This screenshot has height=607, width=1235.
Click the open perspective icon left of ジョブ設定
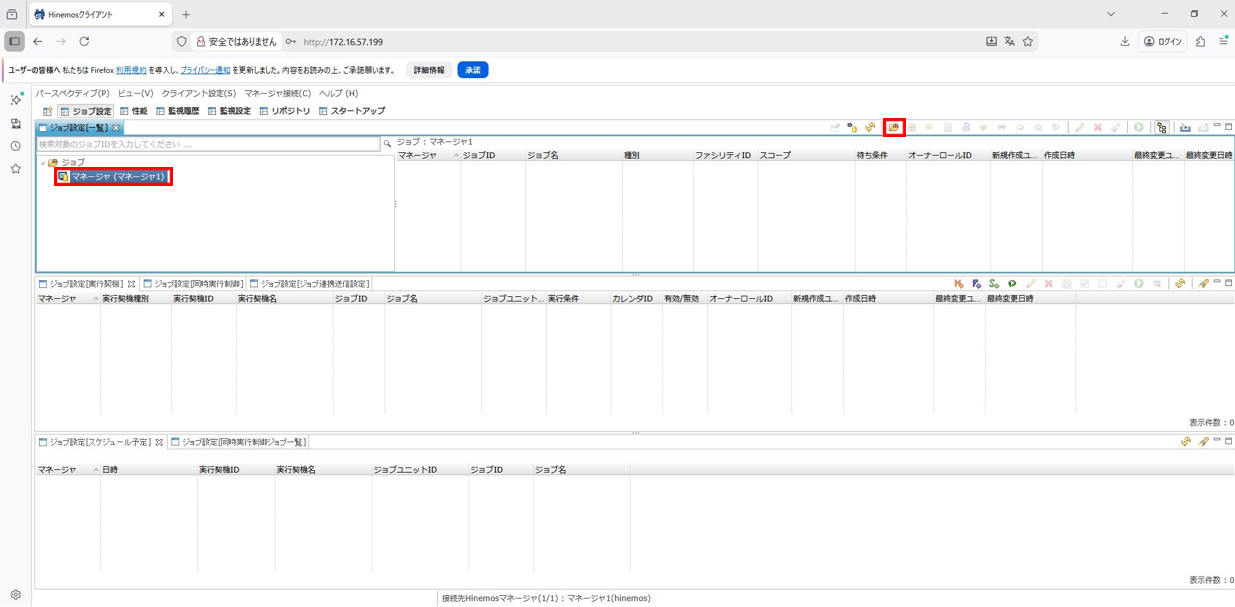(47, 111)
